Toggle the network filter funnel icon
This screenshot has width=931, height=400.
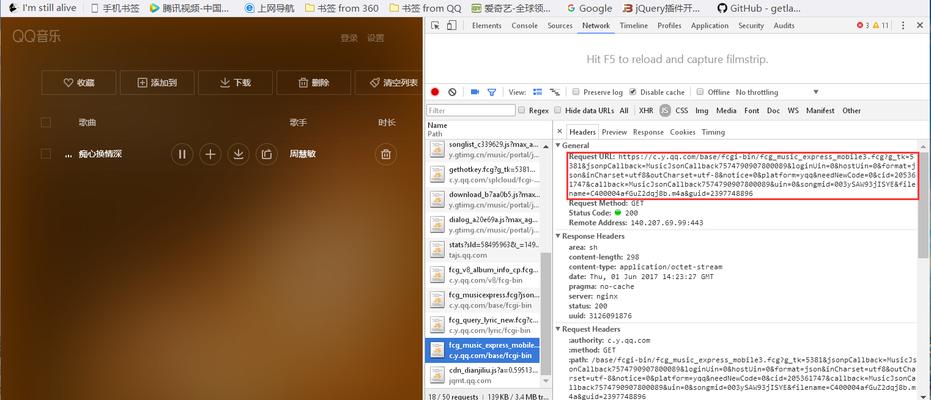click(492, 92)
